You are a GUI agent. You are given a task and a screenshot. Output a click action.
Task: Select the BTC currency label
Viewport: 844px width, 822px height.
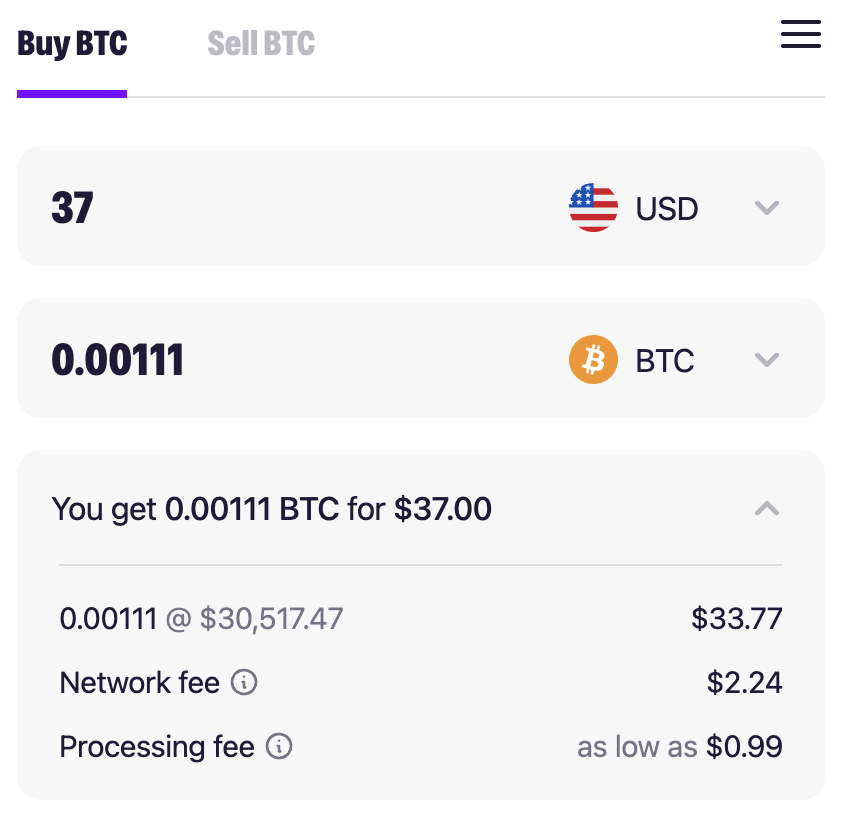[x=665, y=361]
